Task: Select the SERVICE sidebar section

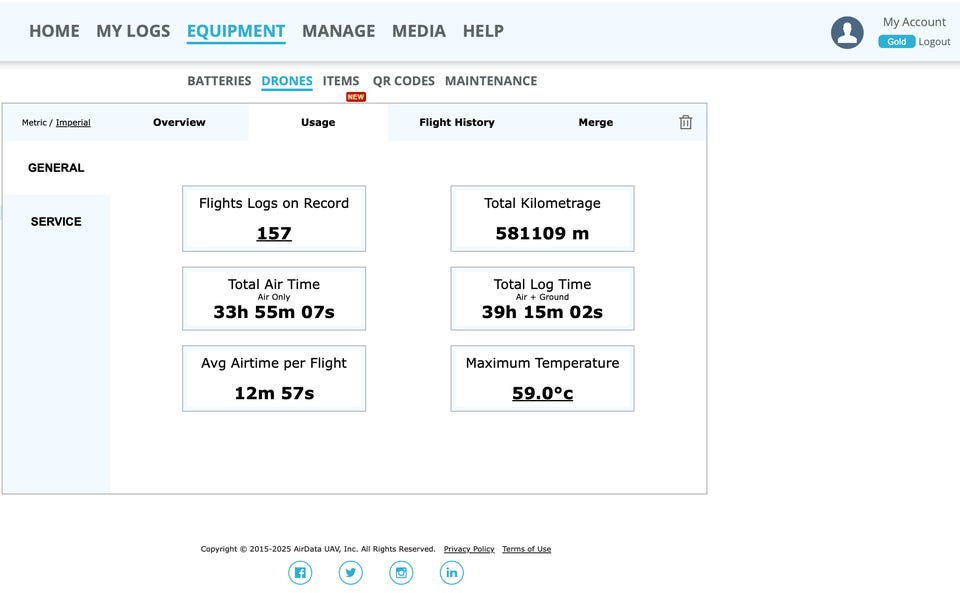Action: (x=56, y=221)
